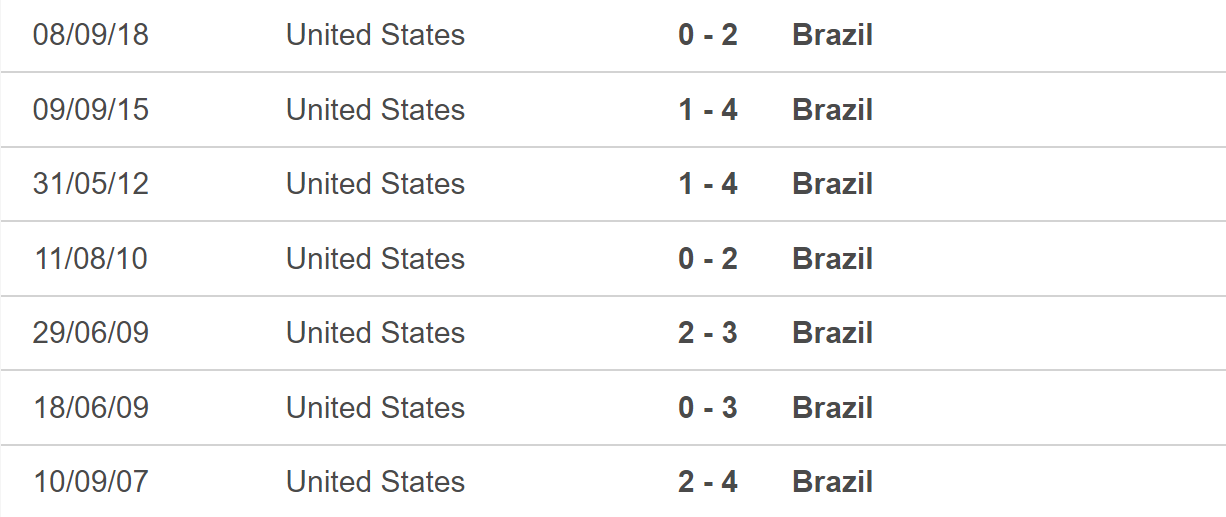Open Brazil in the 10/09/07 row

(x=832, y=482)
